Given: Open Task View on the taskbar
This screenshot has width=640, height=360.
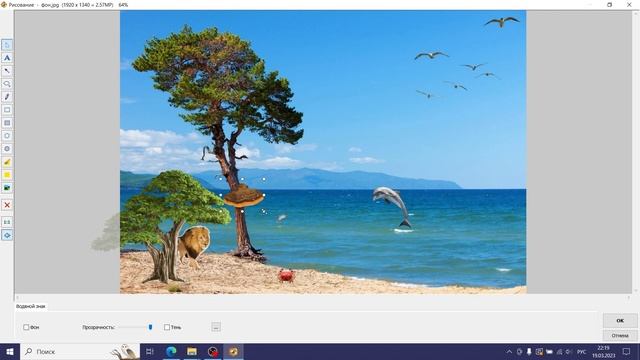Looking at the screenshot, I should (150, 351).
